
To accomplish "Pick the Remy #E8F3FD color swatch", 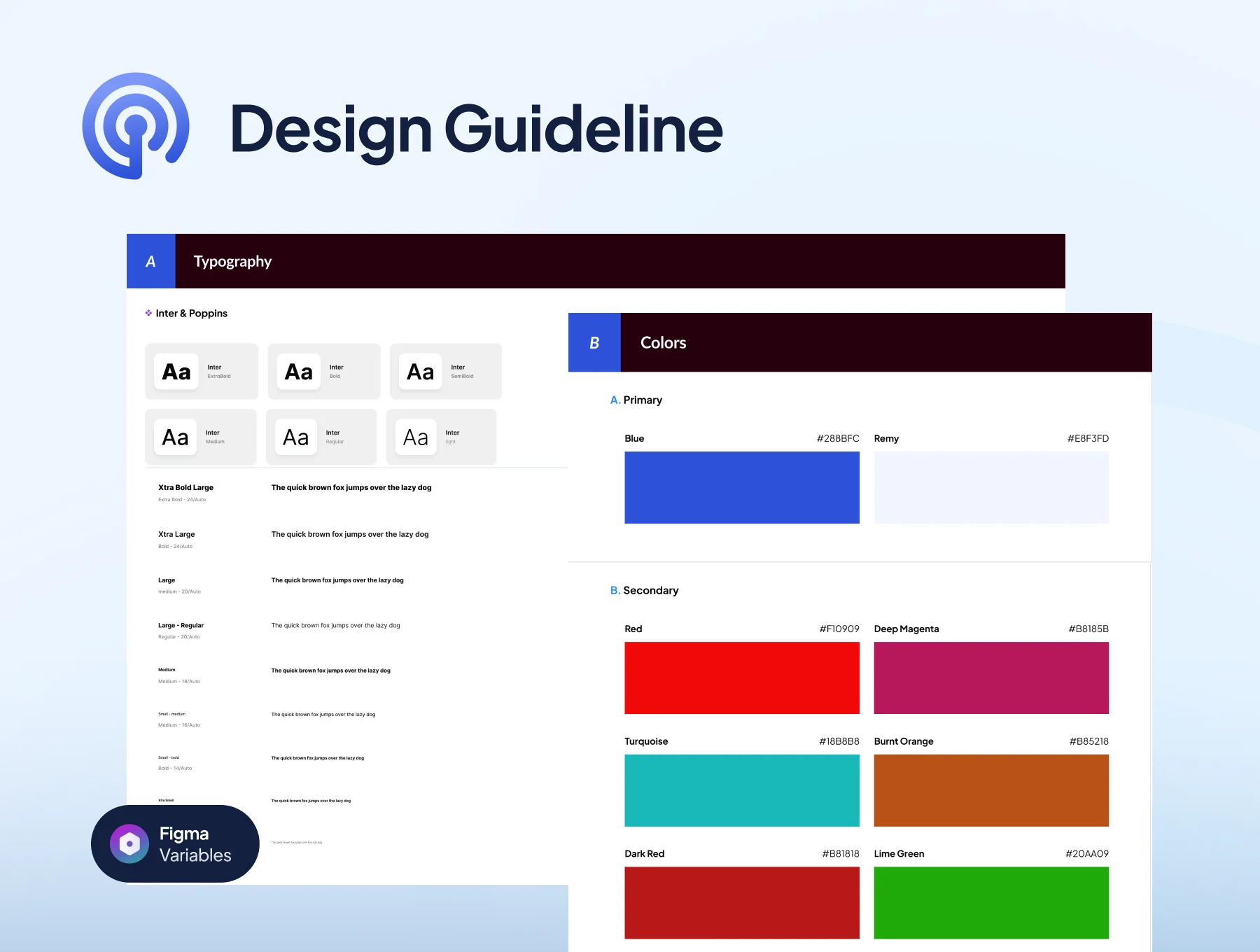I will click(x=991, y=487).
